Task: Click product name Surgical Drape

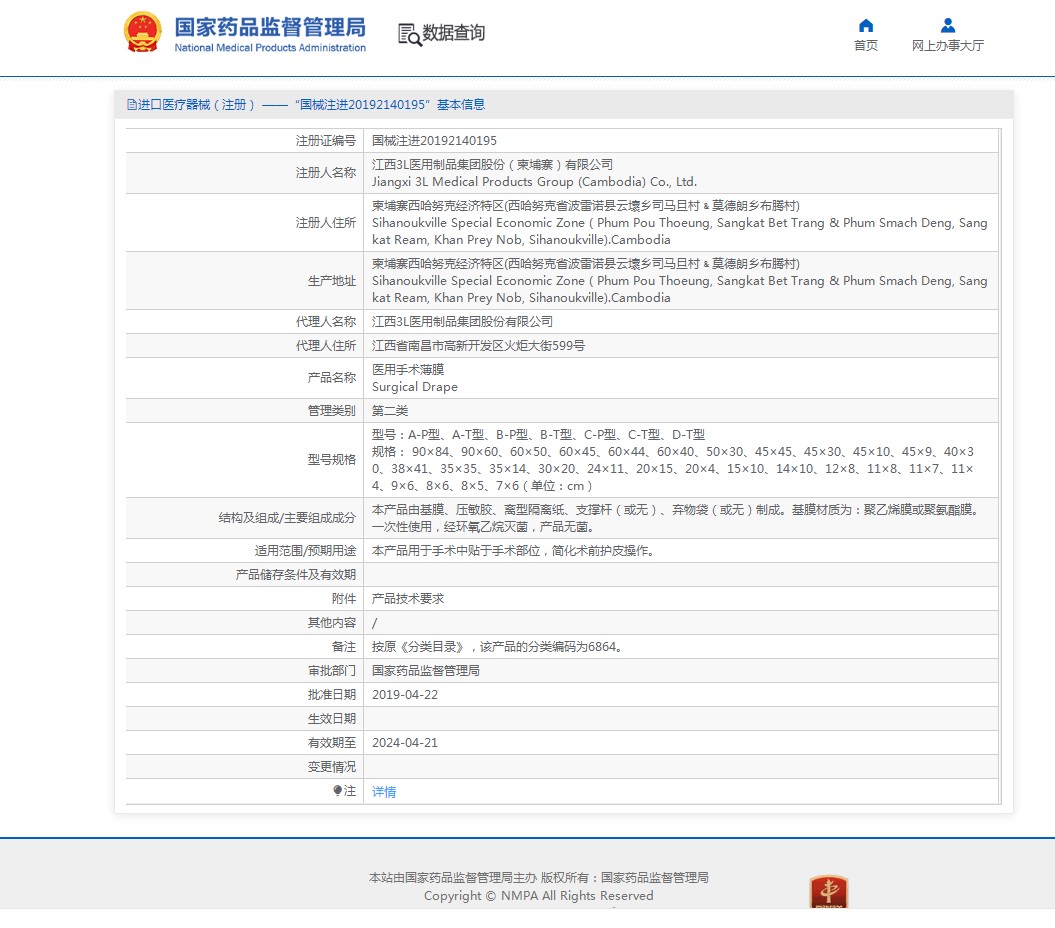Action: click(414, 387)
